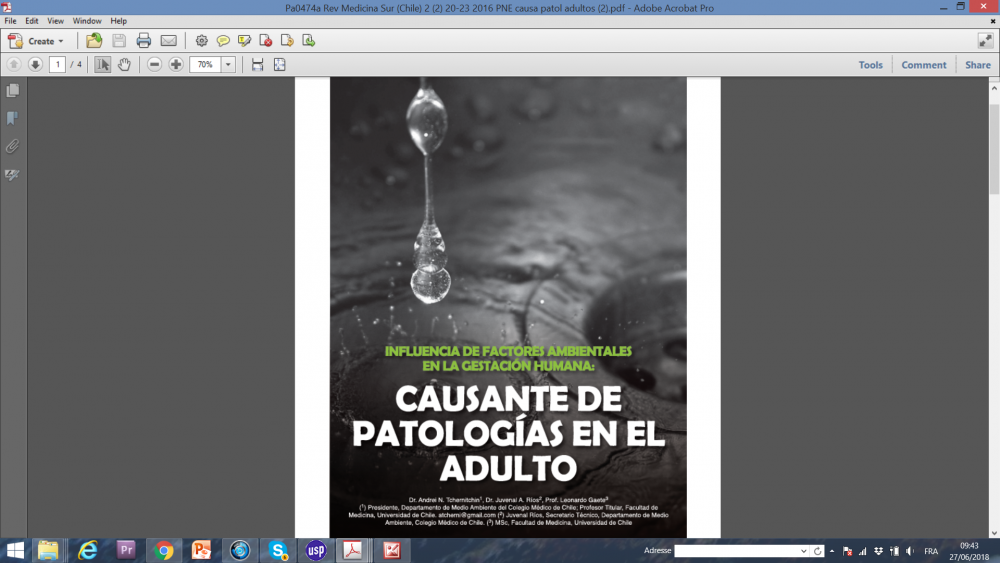Open the View menu
The image size is (1000, 563).
pyautogui.click(x=55, y=21)
